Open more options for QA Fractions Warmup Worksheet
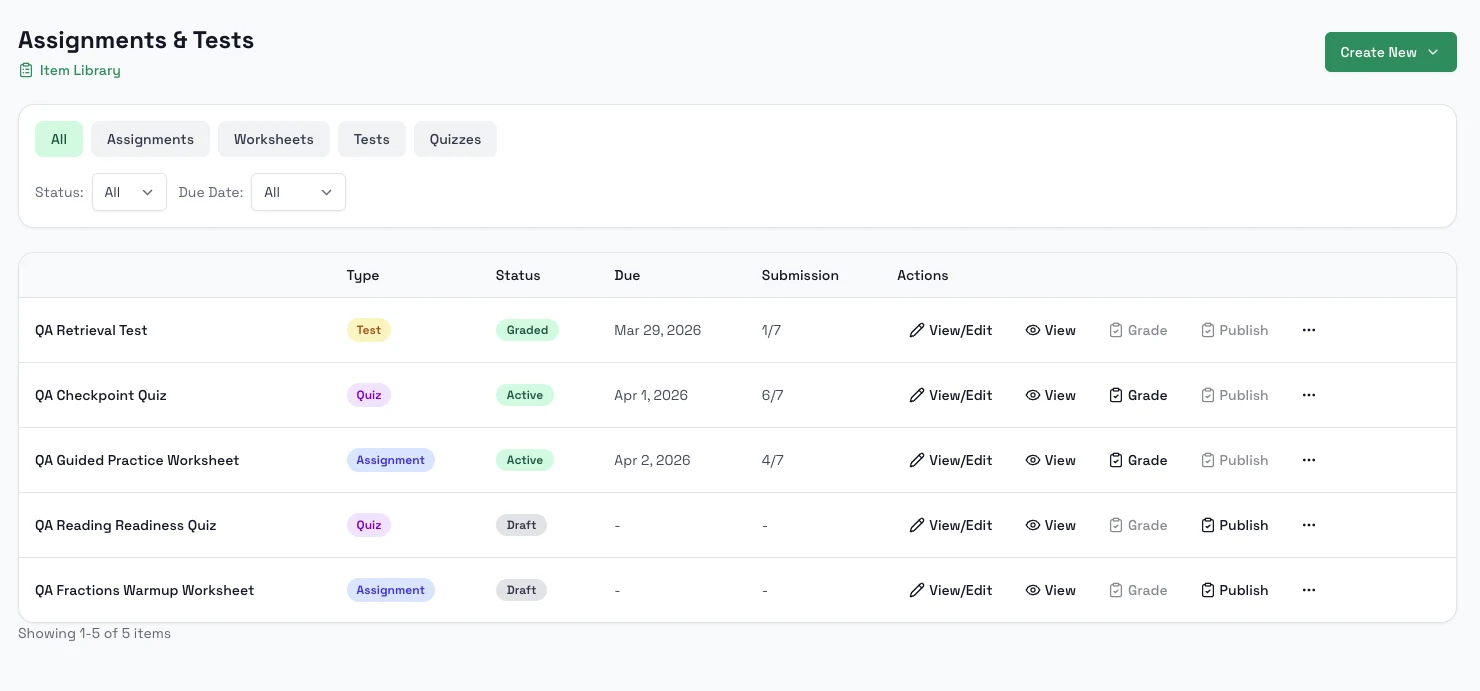Screen dimensions: 1480x691 (x=1309, y=590)
